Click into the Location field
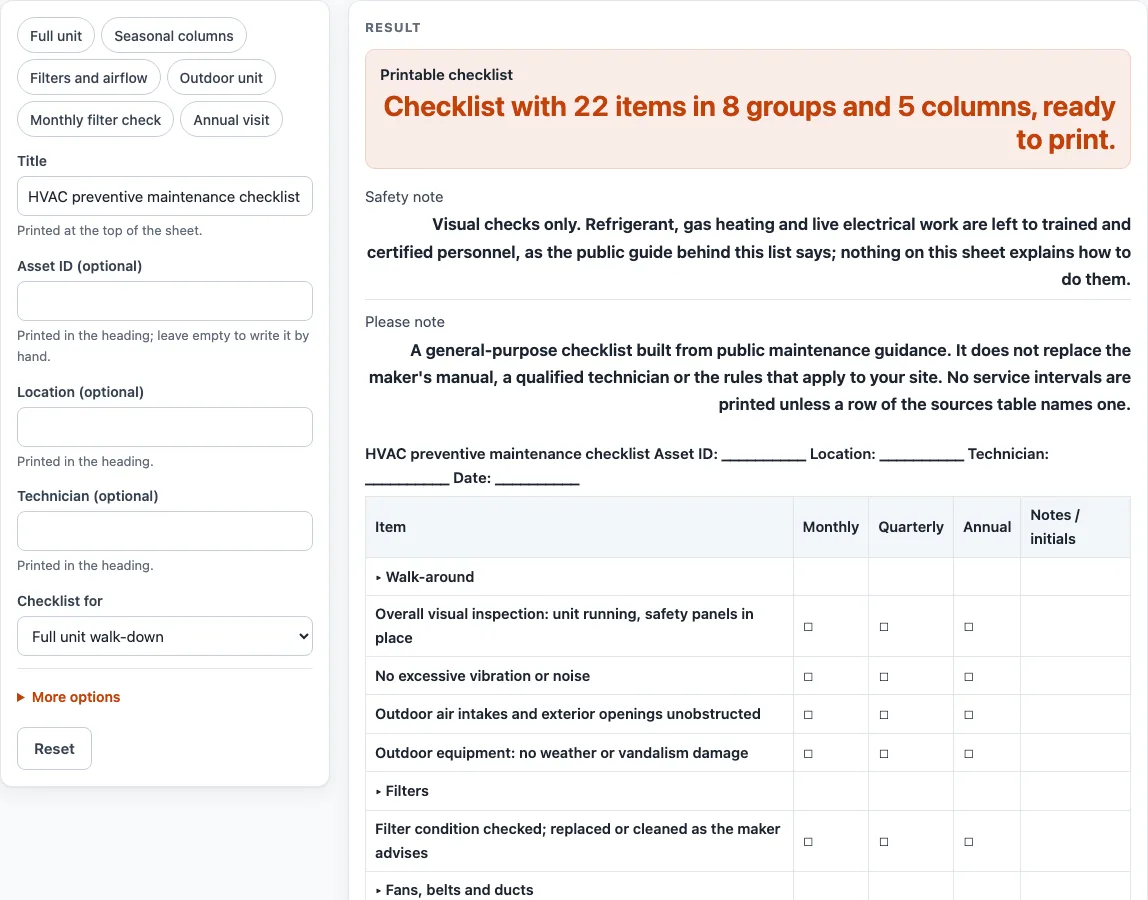Screen dimensions: 1148x900 tap(165, 427)
